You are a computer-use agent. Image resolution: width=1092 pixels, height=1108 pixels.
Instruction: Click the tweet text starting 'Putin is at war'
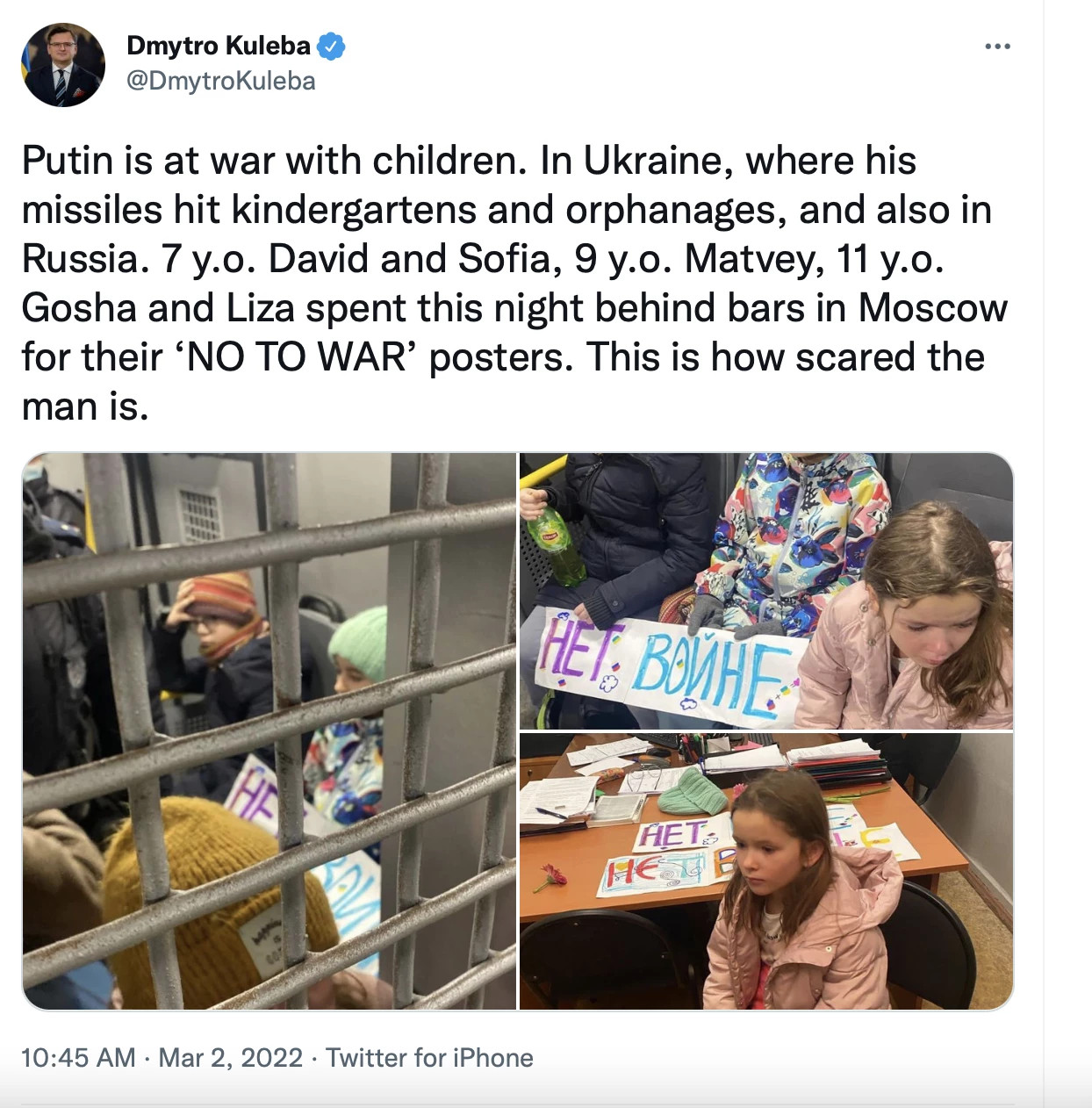[x=514, y=283]
